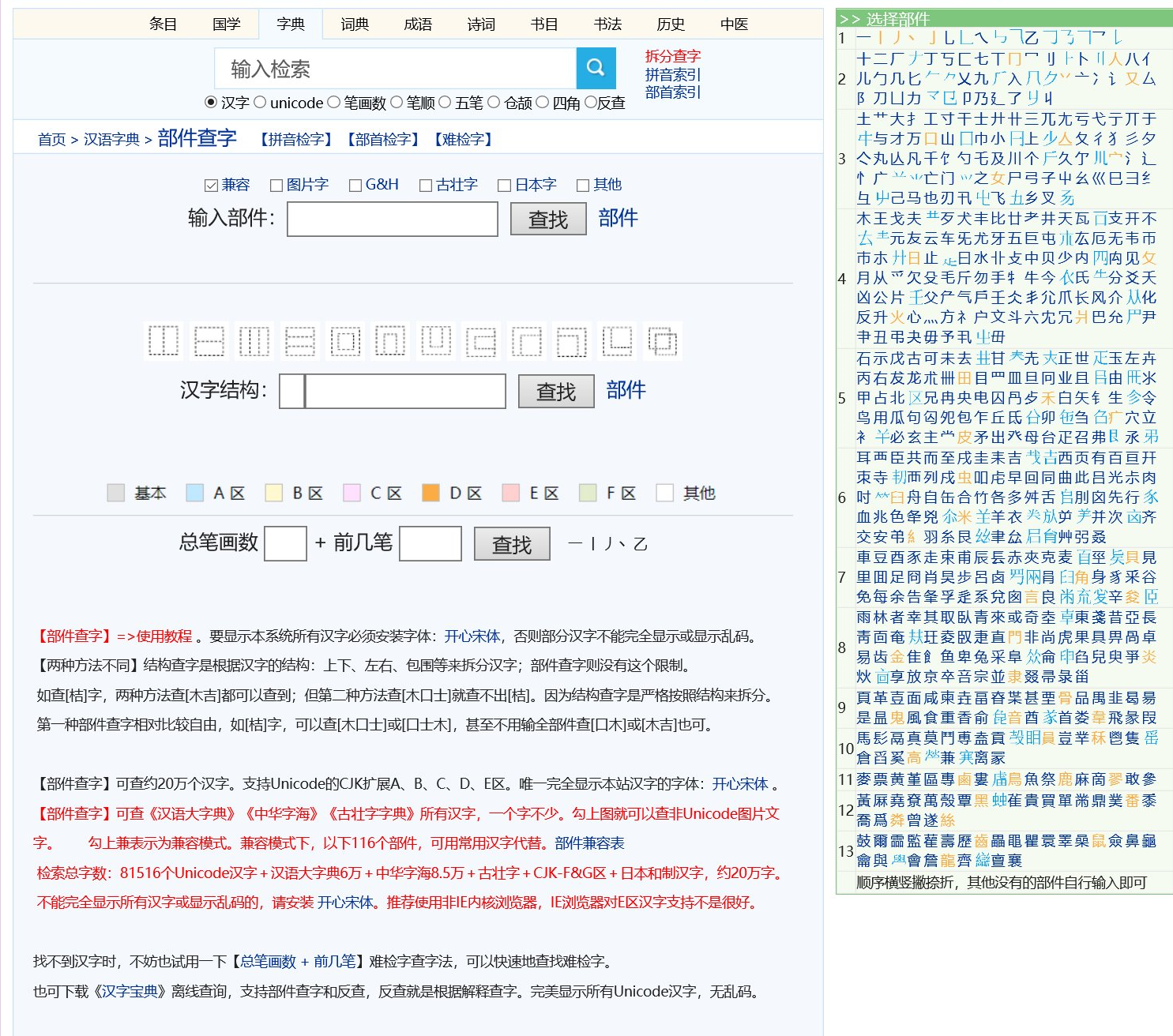
Task: Select the unicode radio option
Action: point(260,102)
